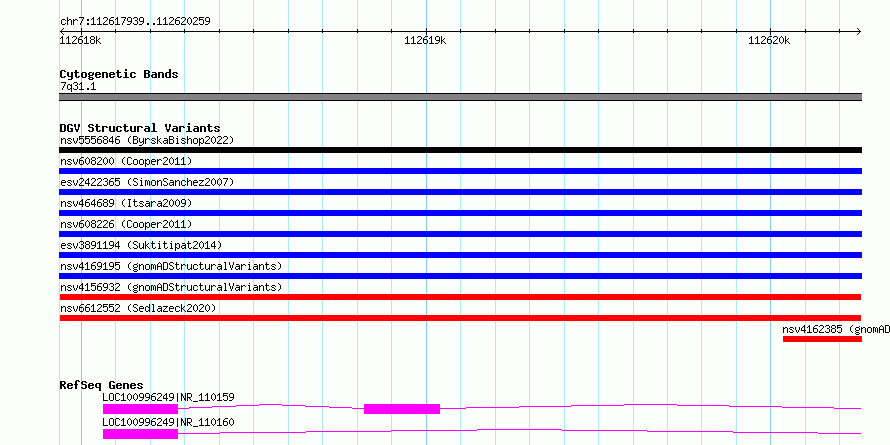
Task: Click the 112618k ruler tick label
Action: tap(81, 40)
